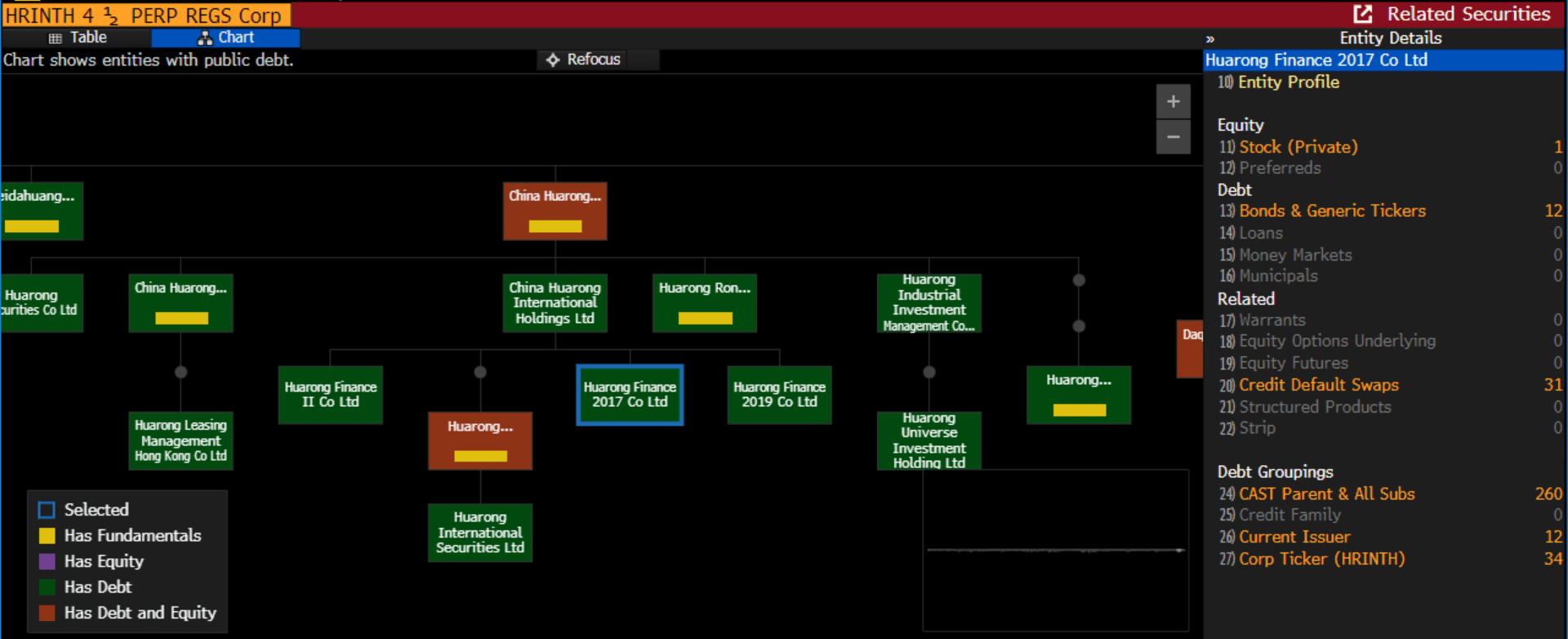This screenshot has height=639, width=1568.
Task: Select Huarong International Securities Ltd node
Action: 480,533
